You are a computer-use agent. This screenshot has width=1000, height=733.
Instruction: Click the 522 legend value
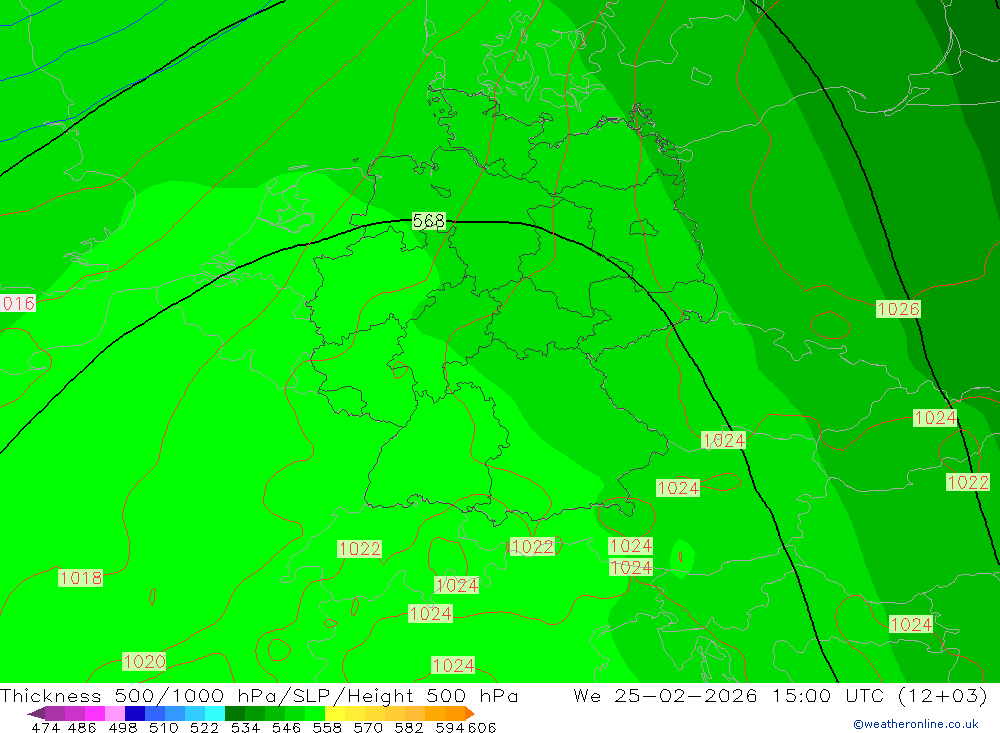(205, 728)
